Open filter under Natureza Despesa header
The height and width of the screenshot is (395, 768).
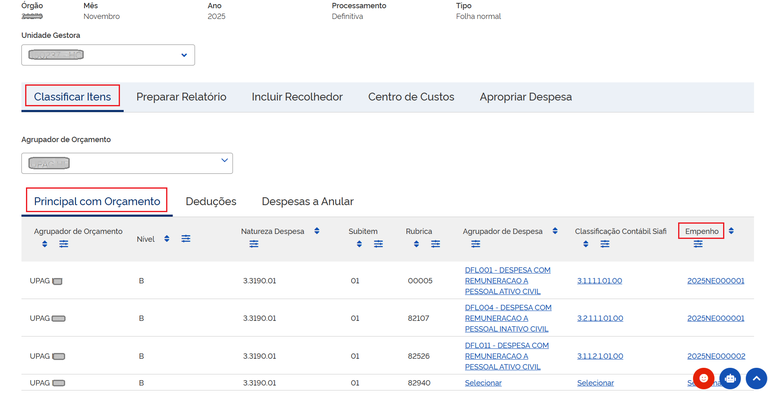tap(254, 244)
